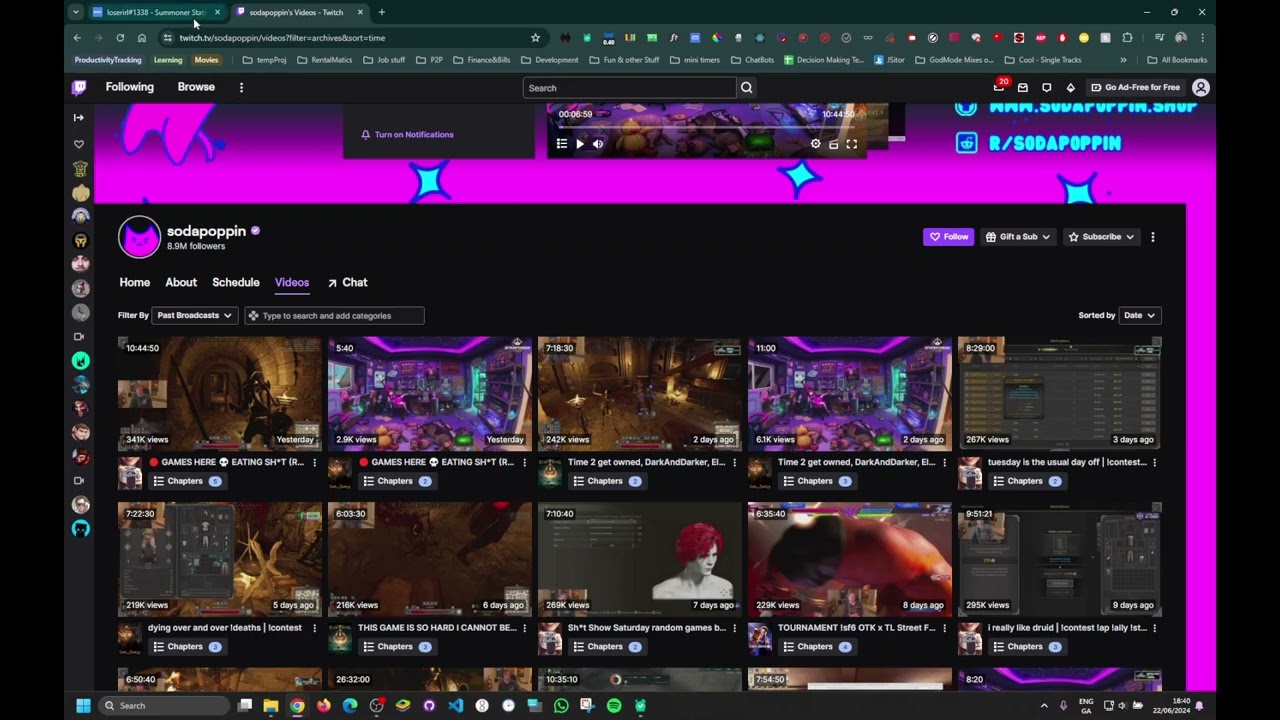Click the Twitch search input field
1280x720 pixels.
[x=629, y=88]
